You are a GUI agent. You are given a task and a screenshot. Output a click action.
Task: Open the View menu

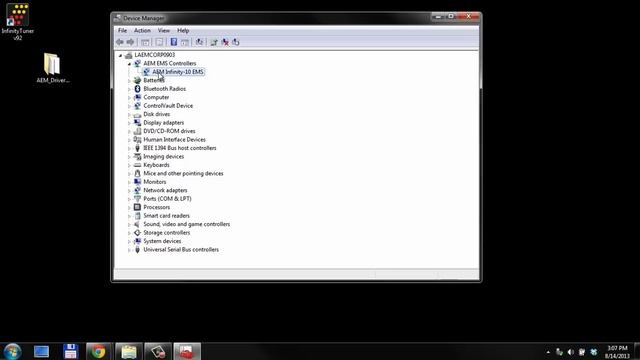164,31
